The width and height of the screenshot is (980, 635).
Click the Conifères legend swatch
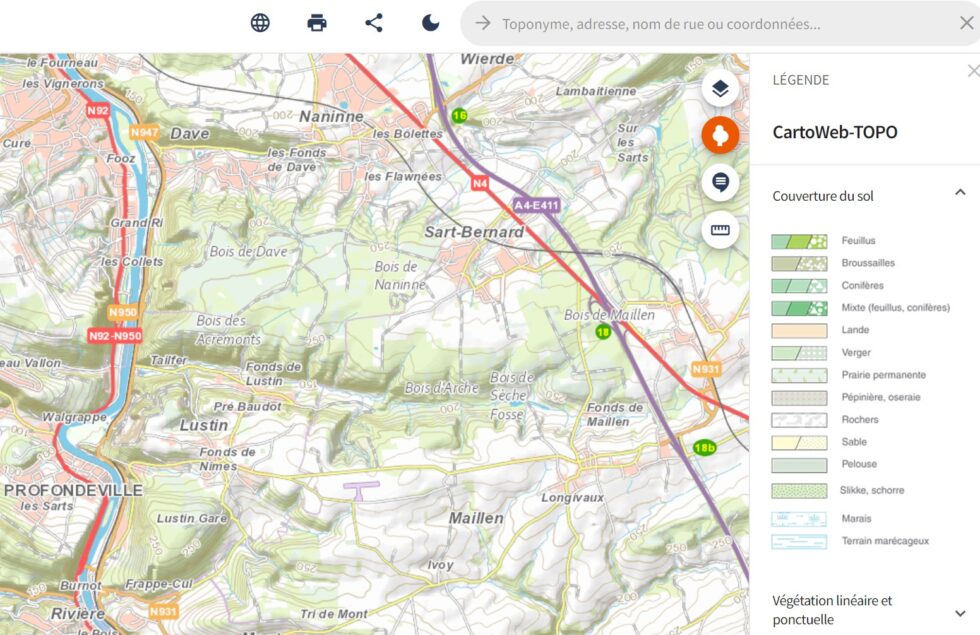point(799,286)
